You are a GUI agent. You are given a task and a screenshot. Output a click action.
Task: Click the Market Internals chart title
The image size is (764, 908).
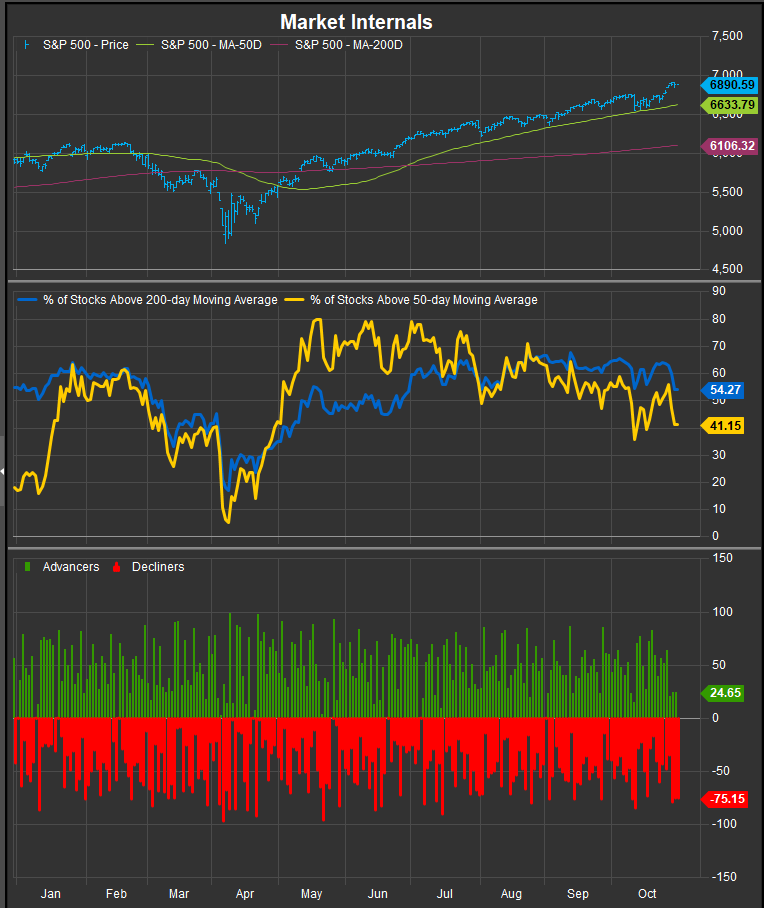(356, 21)
